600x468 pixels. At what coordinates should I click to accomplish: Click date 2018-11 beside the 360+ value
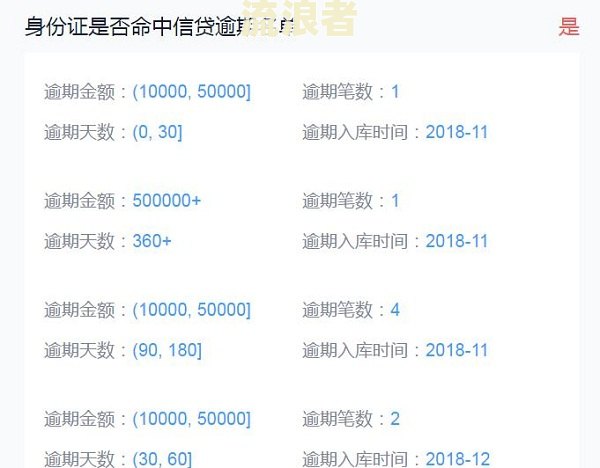pos(457,241)
